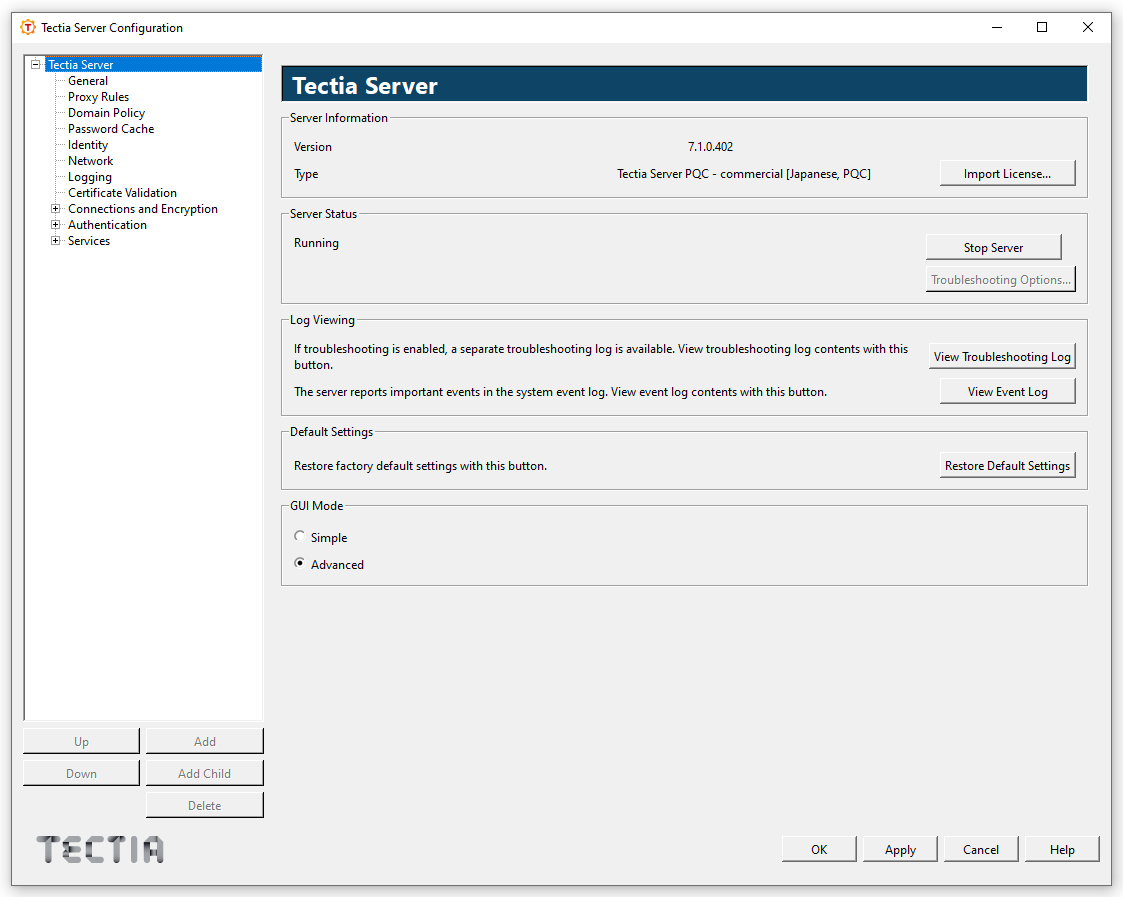The image size is (1123, 897).
Task: Open Proxy Rules in the tree
Action: (x=98, y=97)
